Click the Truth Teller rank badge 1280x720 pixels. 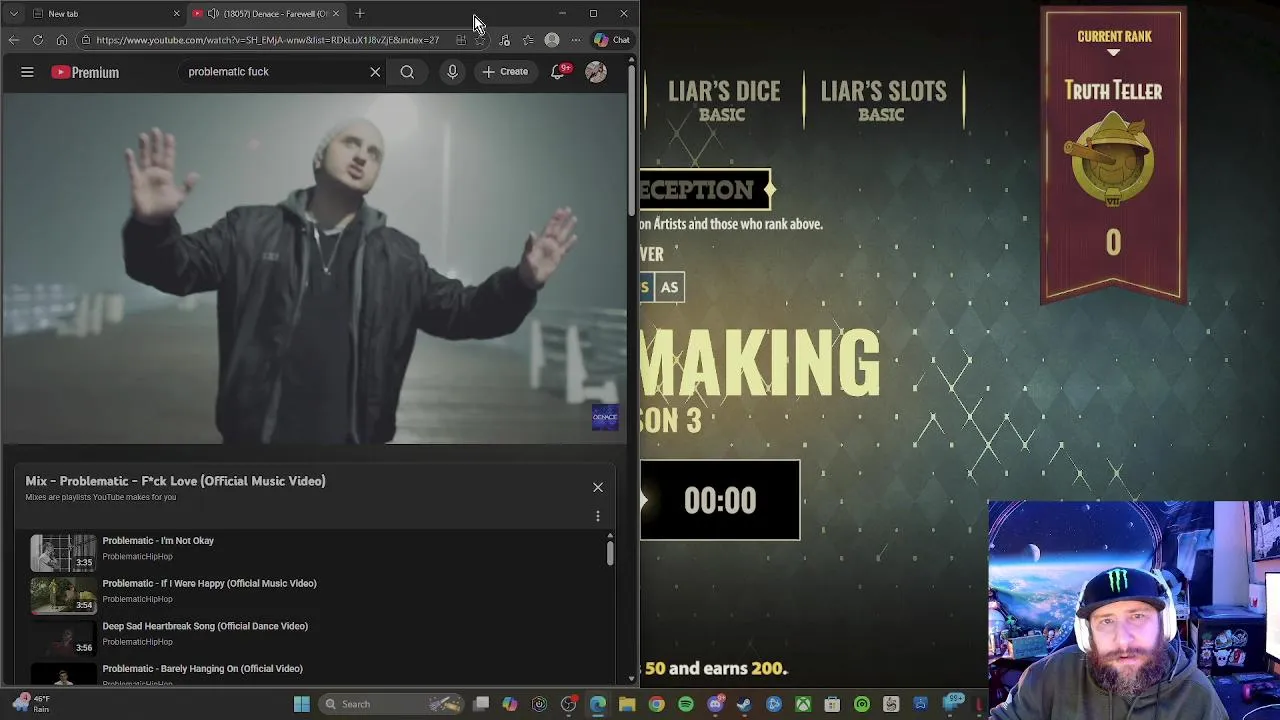tap(1113, 158)
